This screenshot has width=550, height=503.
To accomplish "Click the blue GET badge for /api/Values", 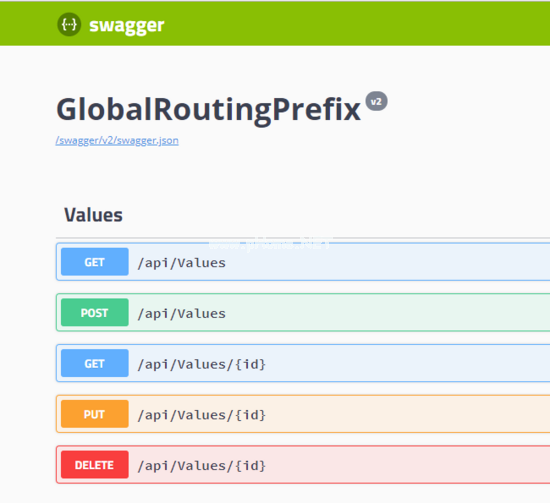I will [95, 262].
